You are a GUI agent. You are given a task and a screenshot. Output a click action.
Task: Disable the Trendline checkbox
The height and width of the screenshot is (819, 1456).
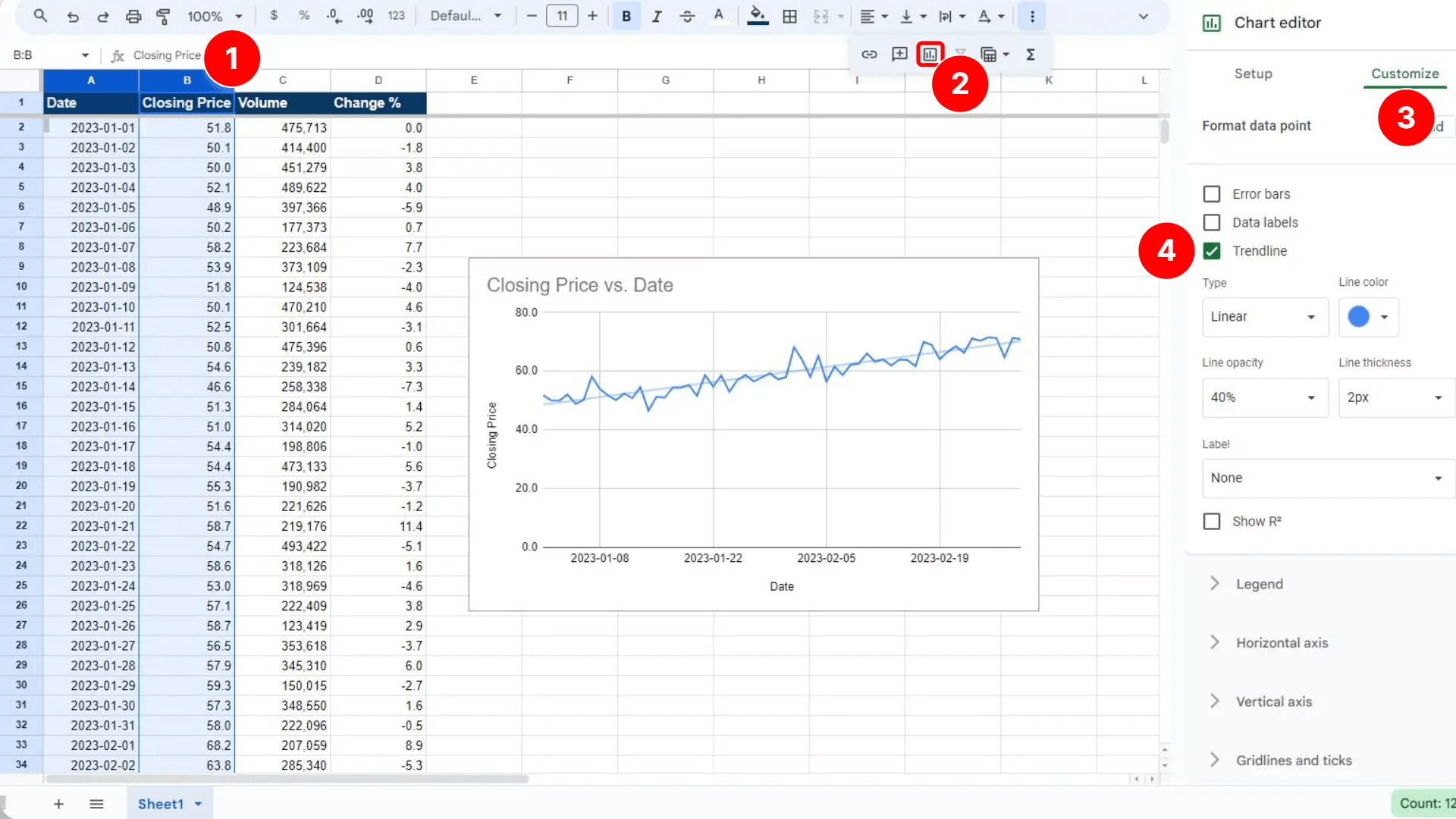pos(1211,251)
